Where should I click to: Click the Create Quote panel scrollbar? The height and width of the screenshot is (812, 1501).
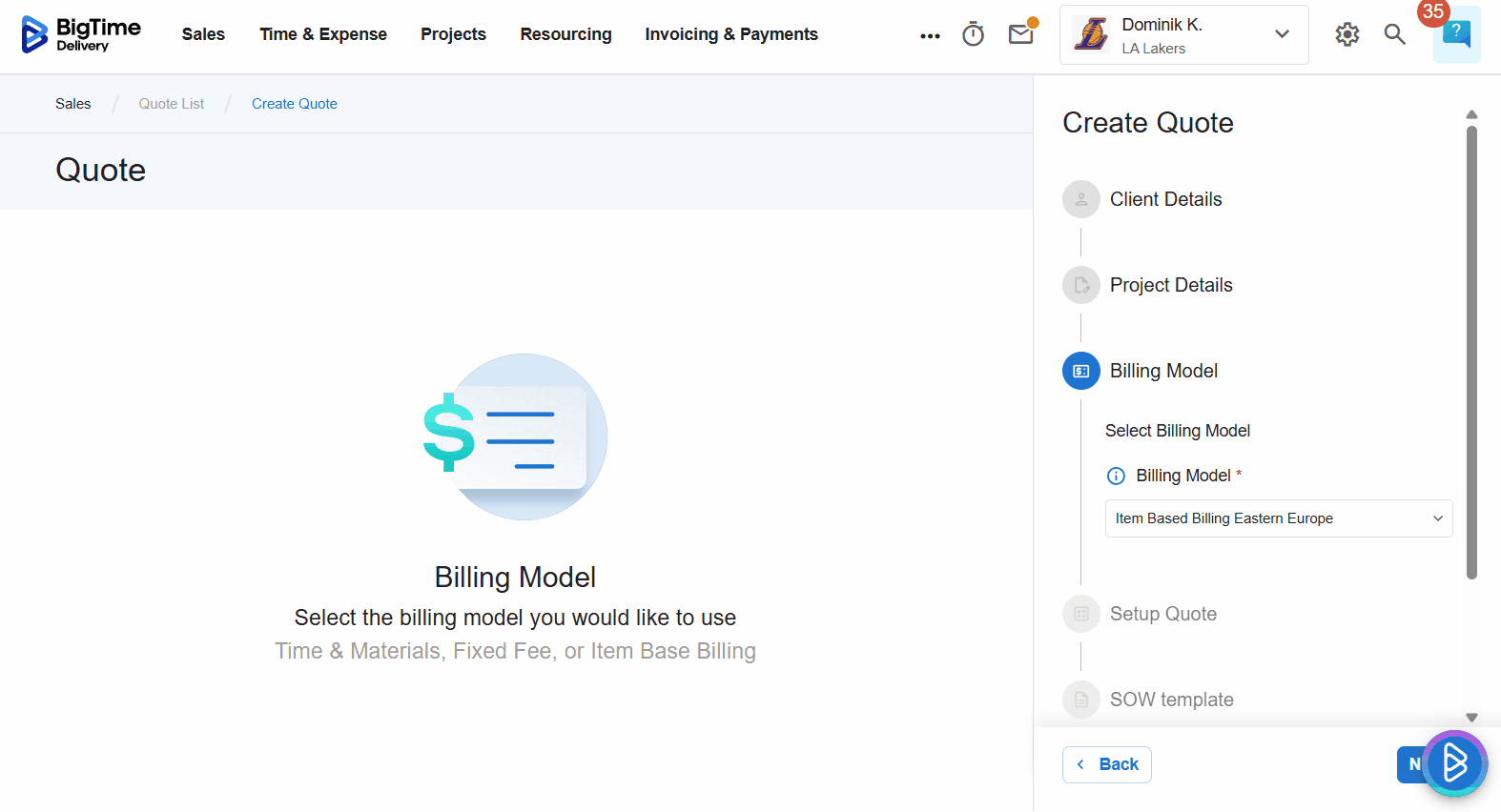point(1471,353)
